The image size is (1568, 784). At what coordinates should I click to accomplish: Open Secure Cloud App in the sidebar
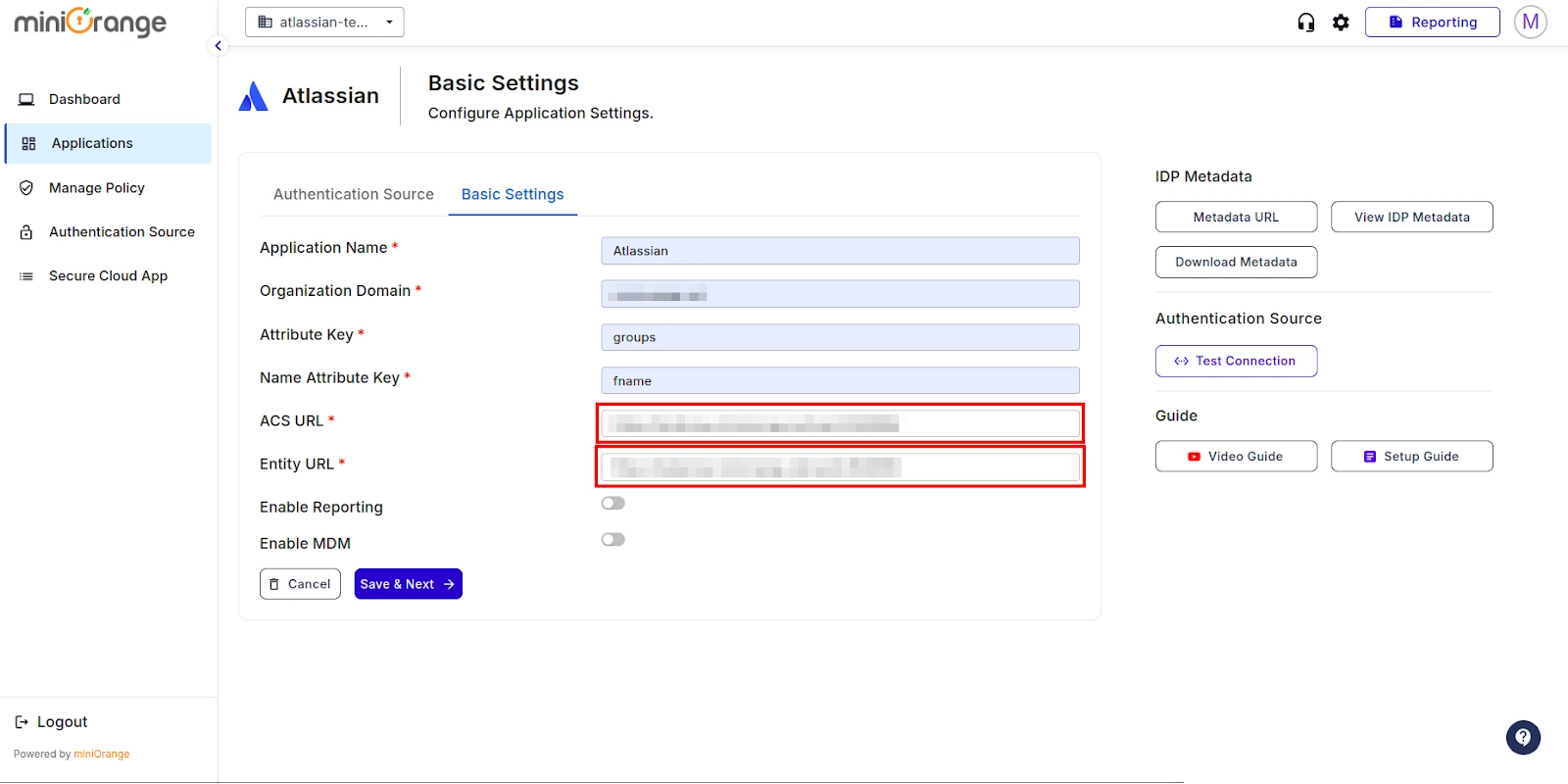pos(108,276)
